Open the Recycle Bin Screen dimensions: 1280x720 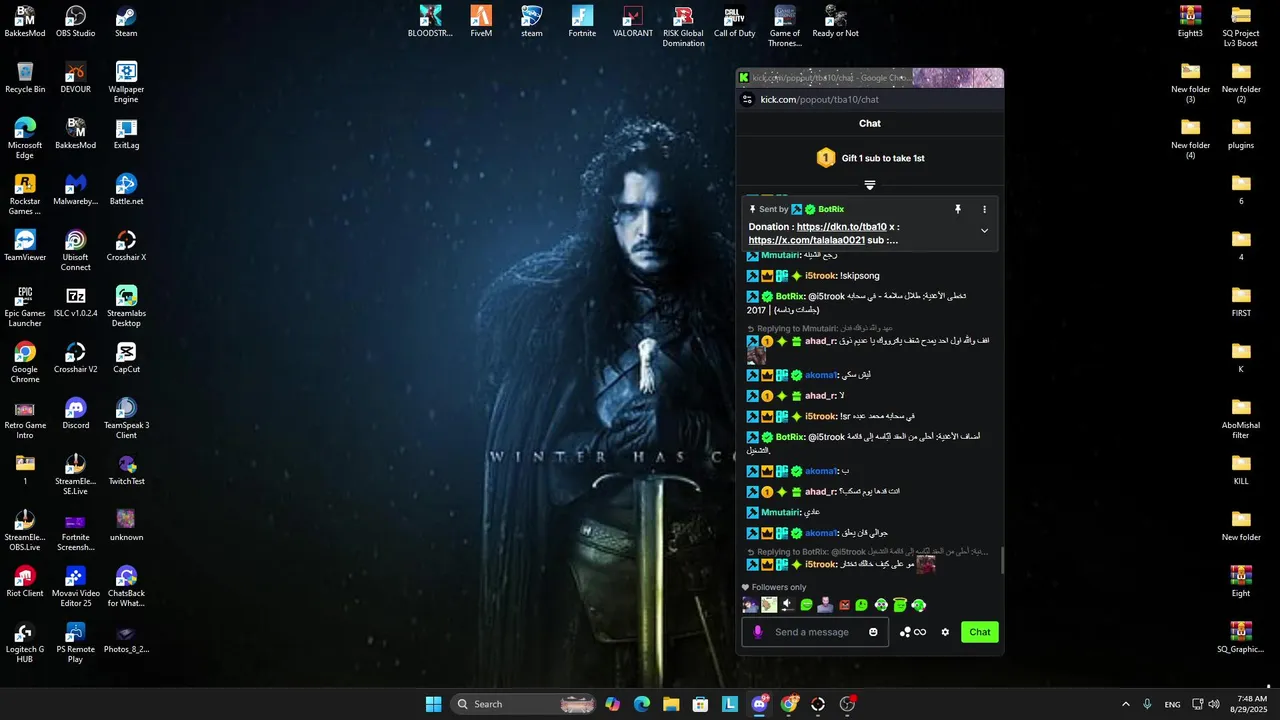coord(25,78)
